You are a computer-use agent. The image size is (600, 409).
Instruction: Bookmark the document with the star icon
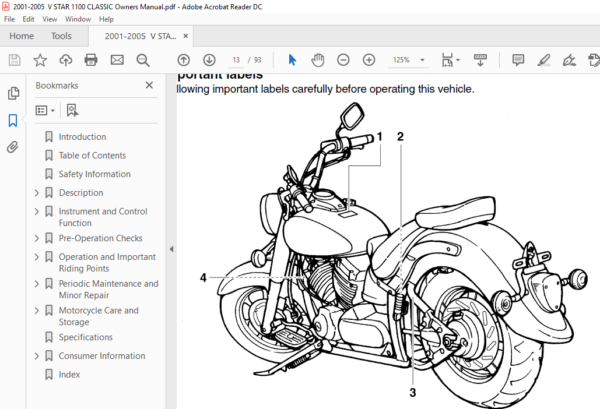tap(40, 60)
